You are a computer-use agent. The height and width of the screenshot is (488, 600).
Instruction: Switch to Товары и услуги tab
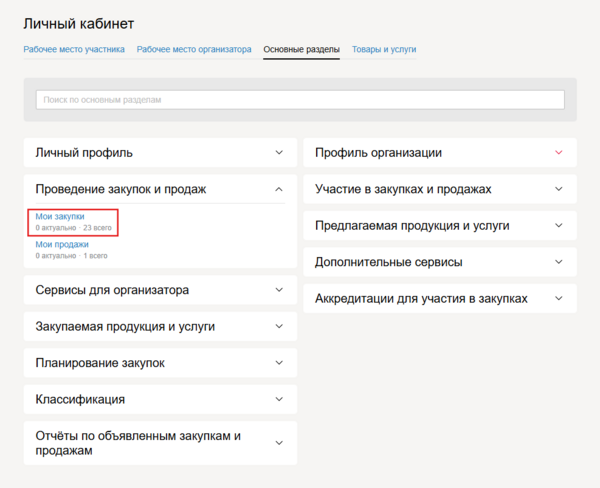[384, 49]
